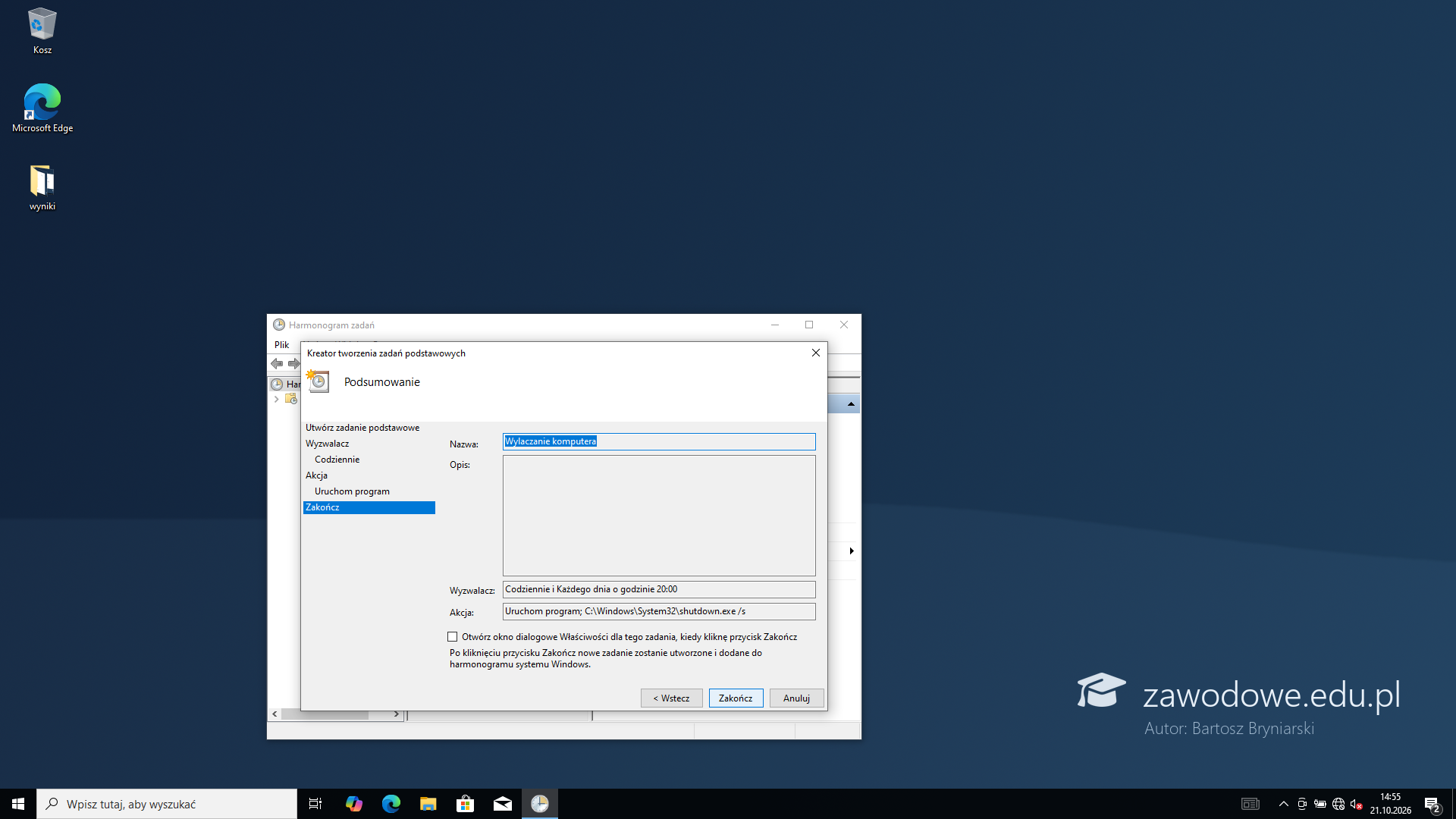This screenshot has height=819, width=1456.
Task: Select the Zakończ step in wizard sidebar
Action: (x=369, y=507)
